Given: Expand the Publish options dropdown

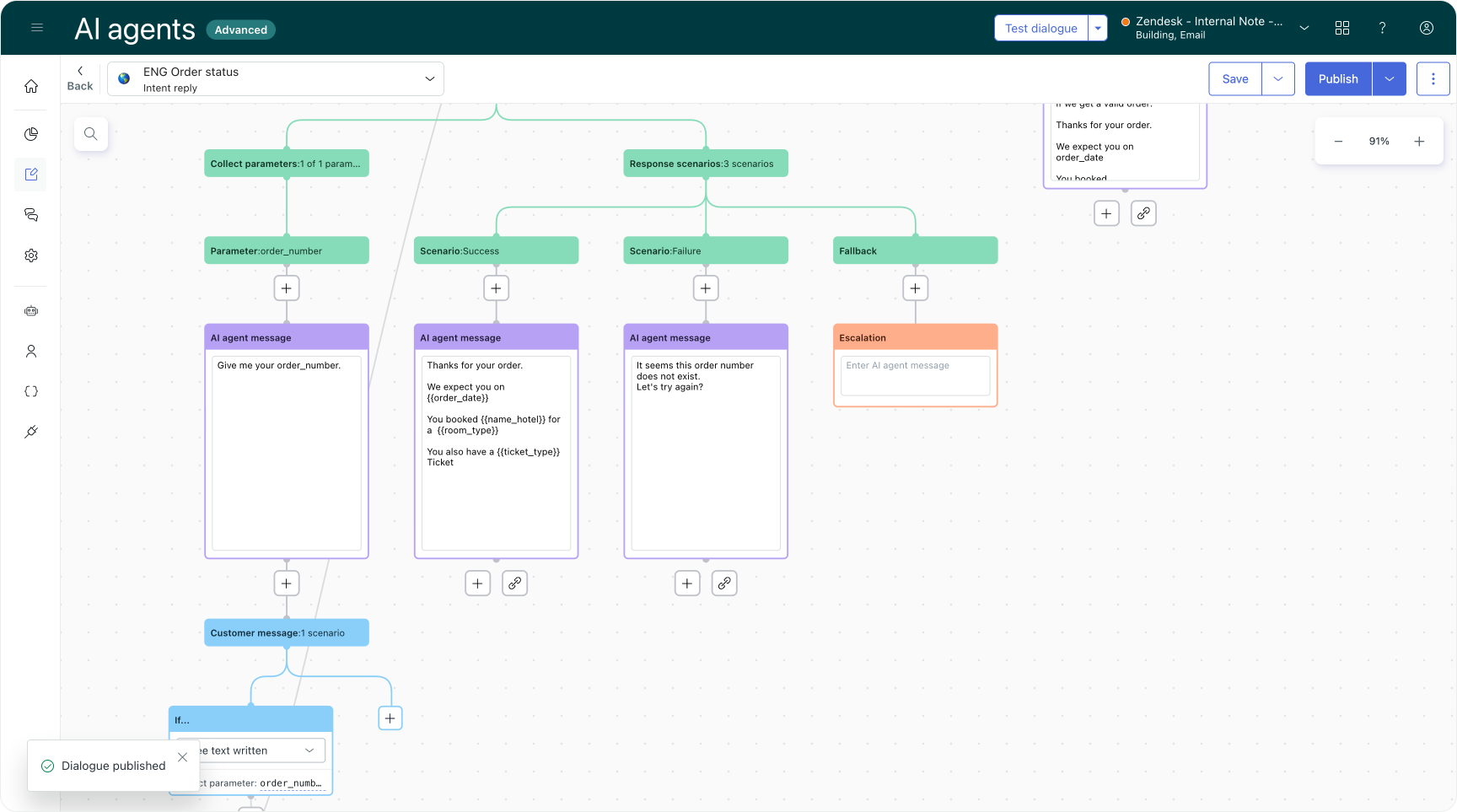Looking at the screenshot, I should click(x=1390, y=78).
